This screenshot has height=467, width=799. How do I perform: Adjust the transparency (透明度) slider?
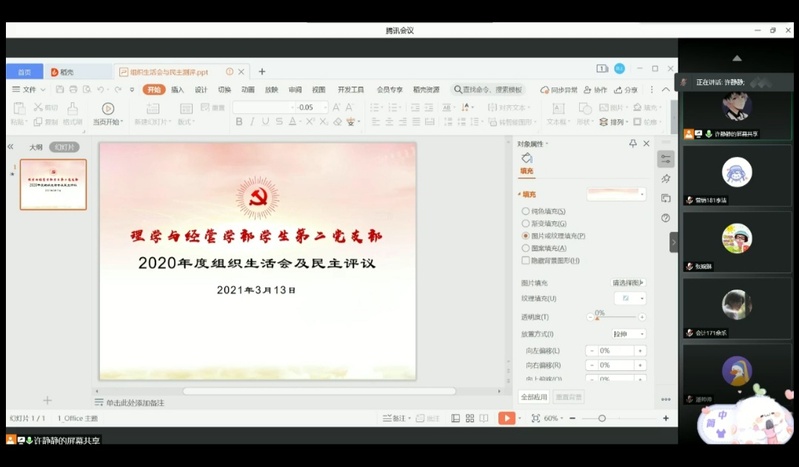click(600, 318)
